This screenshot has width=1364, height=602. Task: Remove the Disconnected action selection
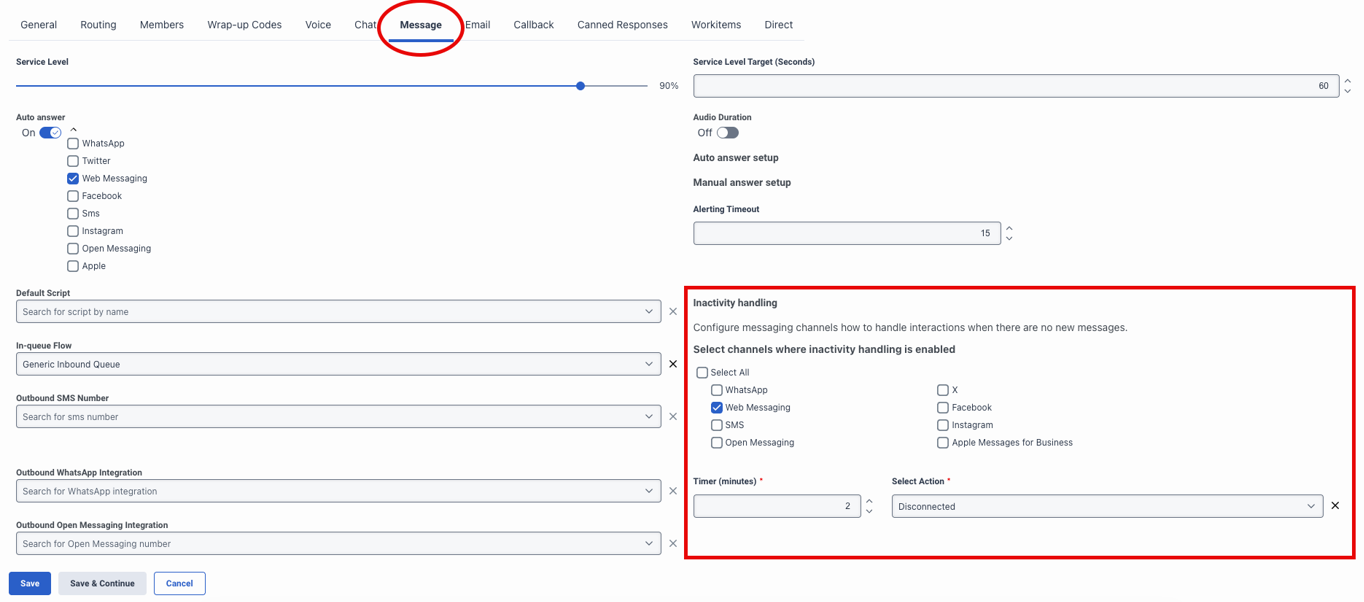[1335, 506]
